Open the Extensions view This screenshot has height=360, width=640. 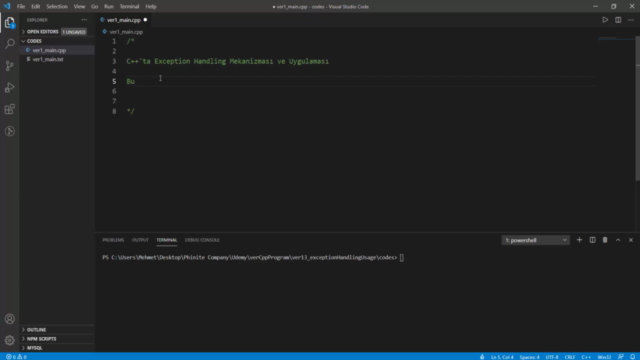[10, 109]
